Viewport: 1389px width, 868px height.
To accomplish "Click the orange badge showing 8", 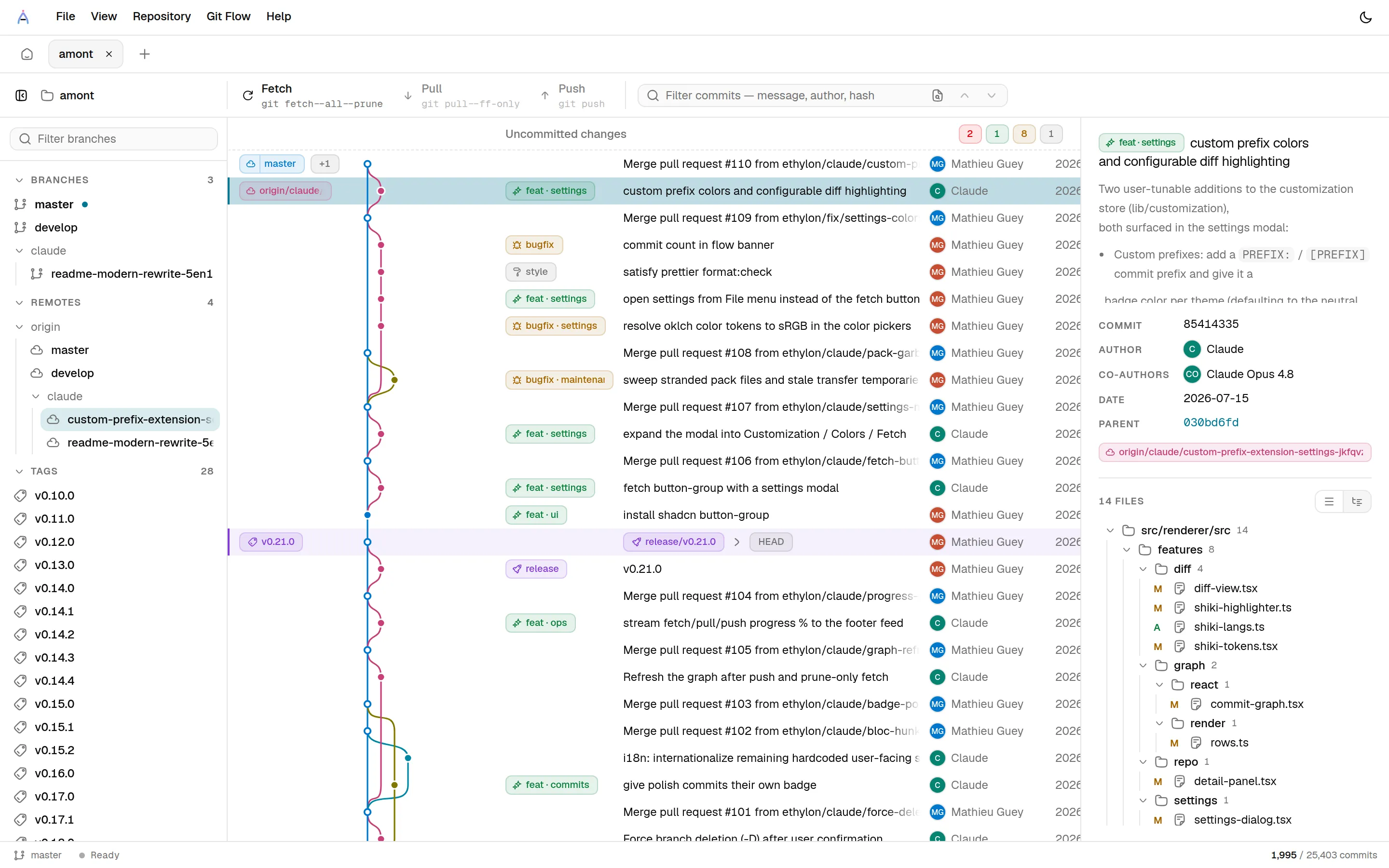I will click(x=1024, y=134).
